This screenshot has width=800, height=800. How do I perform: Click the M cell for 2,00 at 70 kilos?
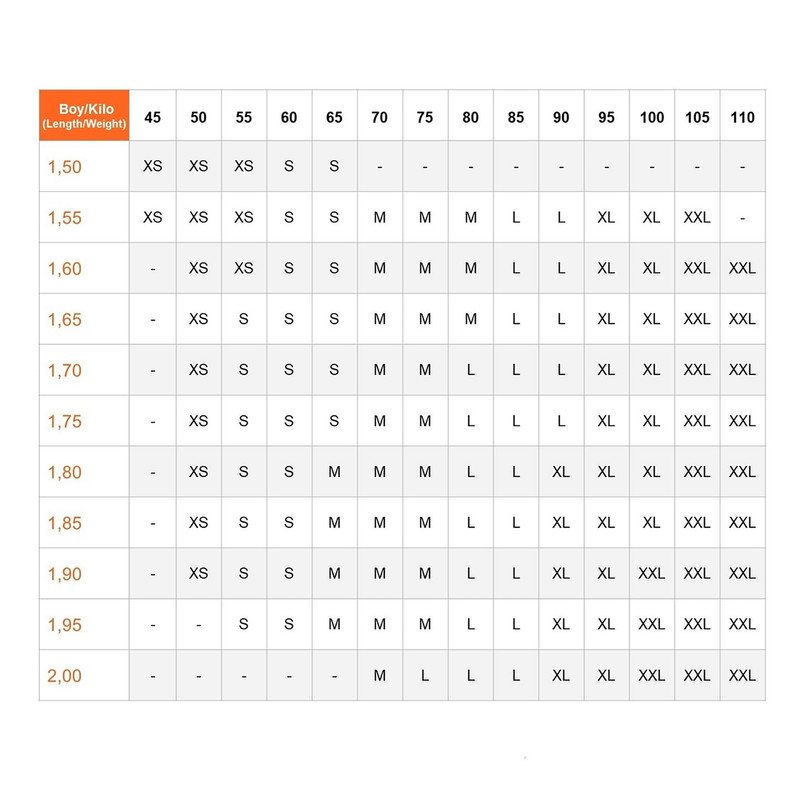[380, 675]
